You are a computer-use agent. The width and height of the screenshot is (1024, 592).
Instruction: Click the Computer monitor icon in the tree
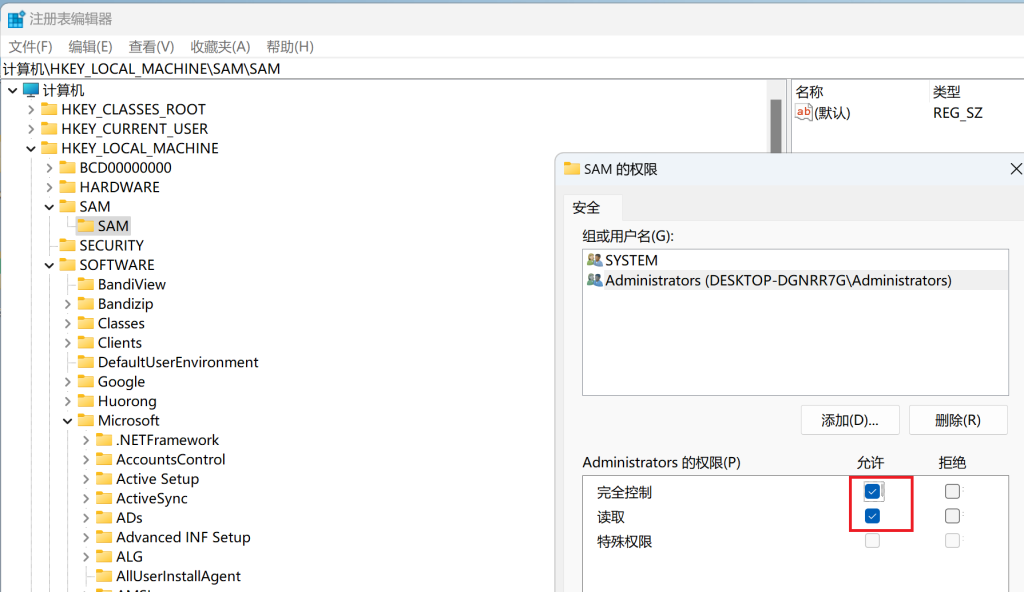pyautogui.click(x=31, y=90)
